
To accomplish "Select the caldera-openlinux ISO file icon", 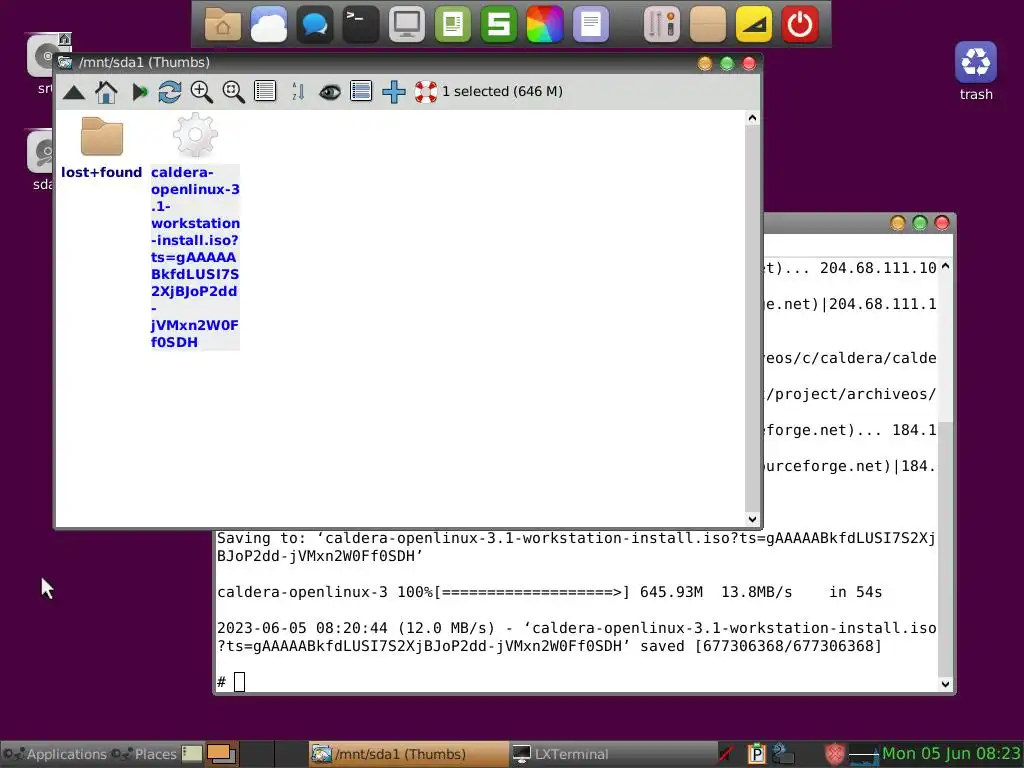I will [x=195, y=135].
